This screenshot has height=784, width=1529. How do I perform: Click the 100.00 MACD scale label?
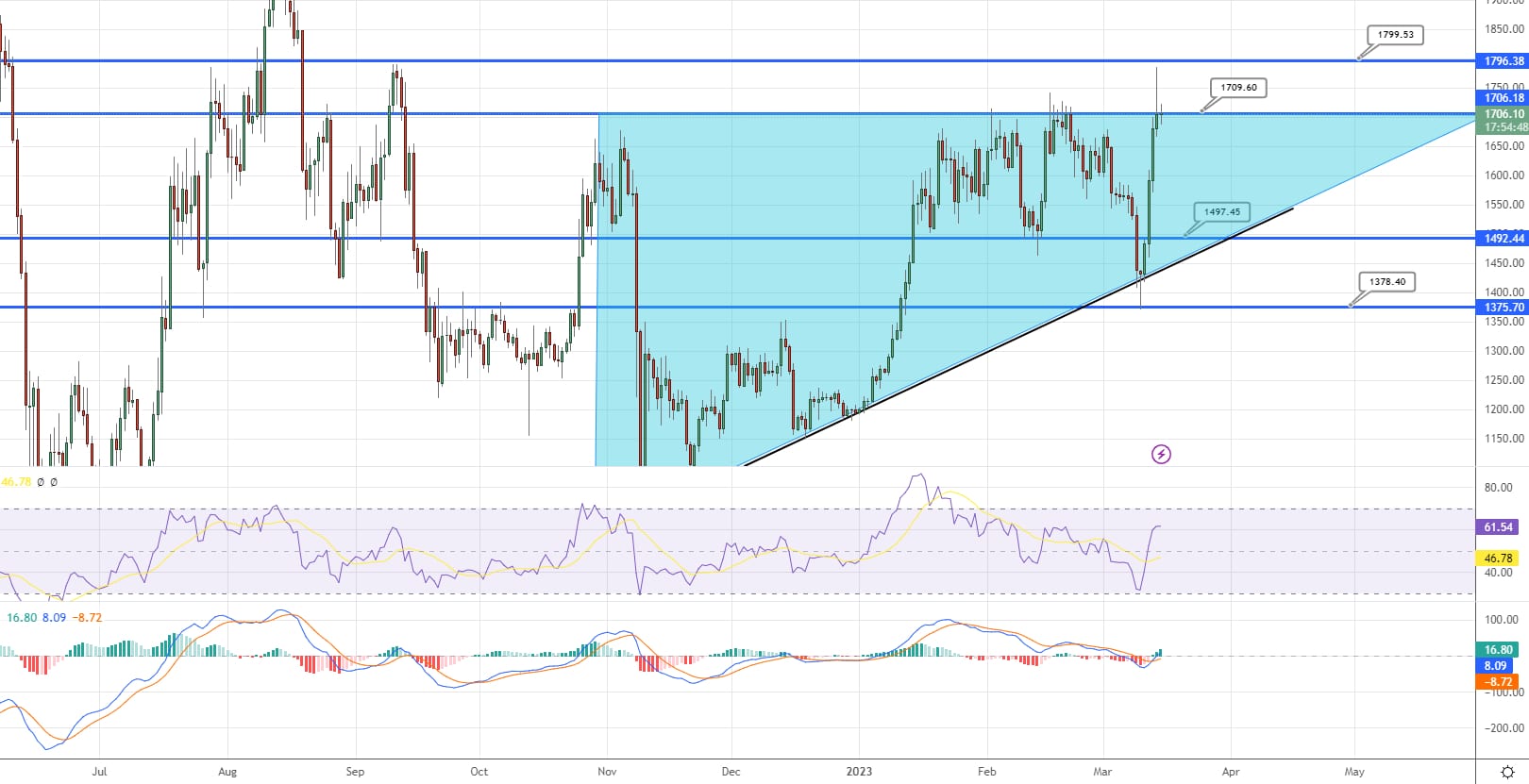[1502, 620]
